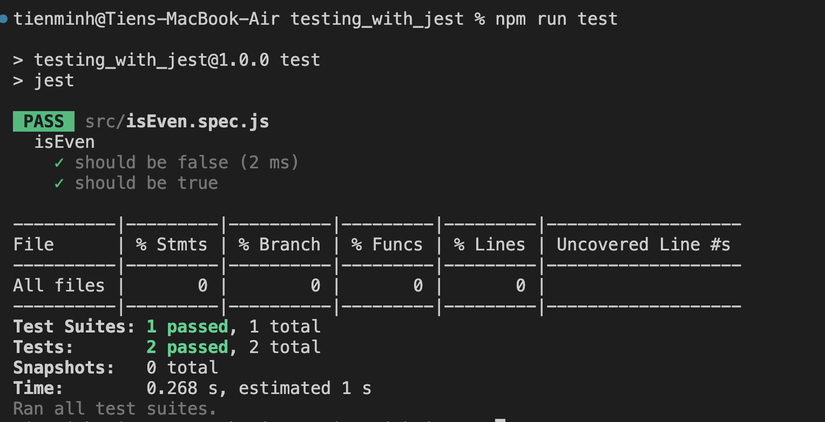Click the blue dot command status indicator
825x422 pixels.
5,19
